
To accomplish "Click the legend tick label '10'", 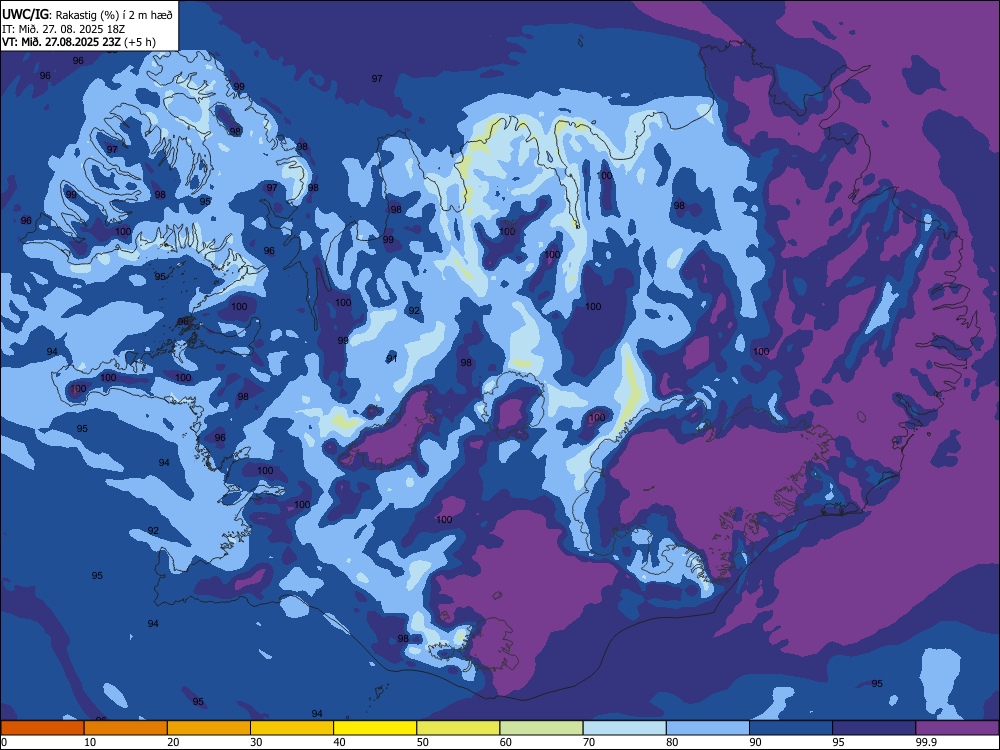I will [x=90, y=742].
